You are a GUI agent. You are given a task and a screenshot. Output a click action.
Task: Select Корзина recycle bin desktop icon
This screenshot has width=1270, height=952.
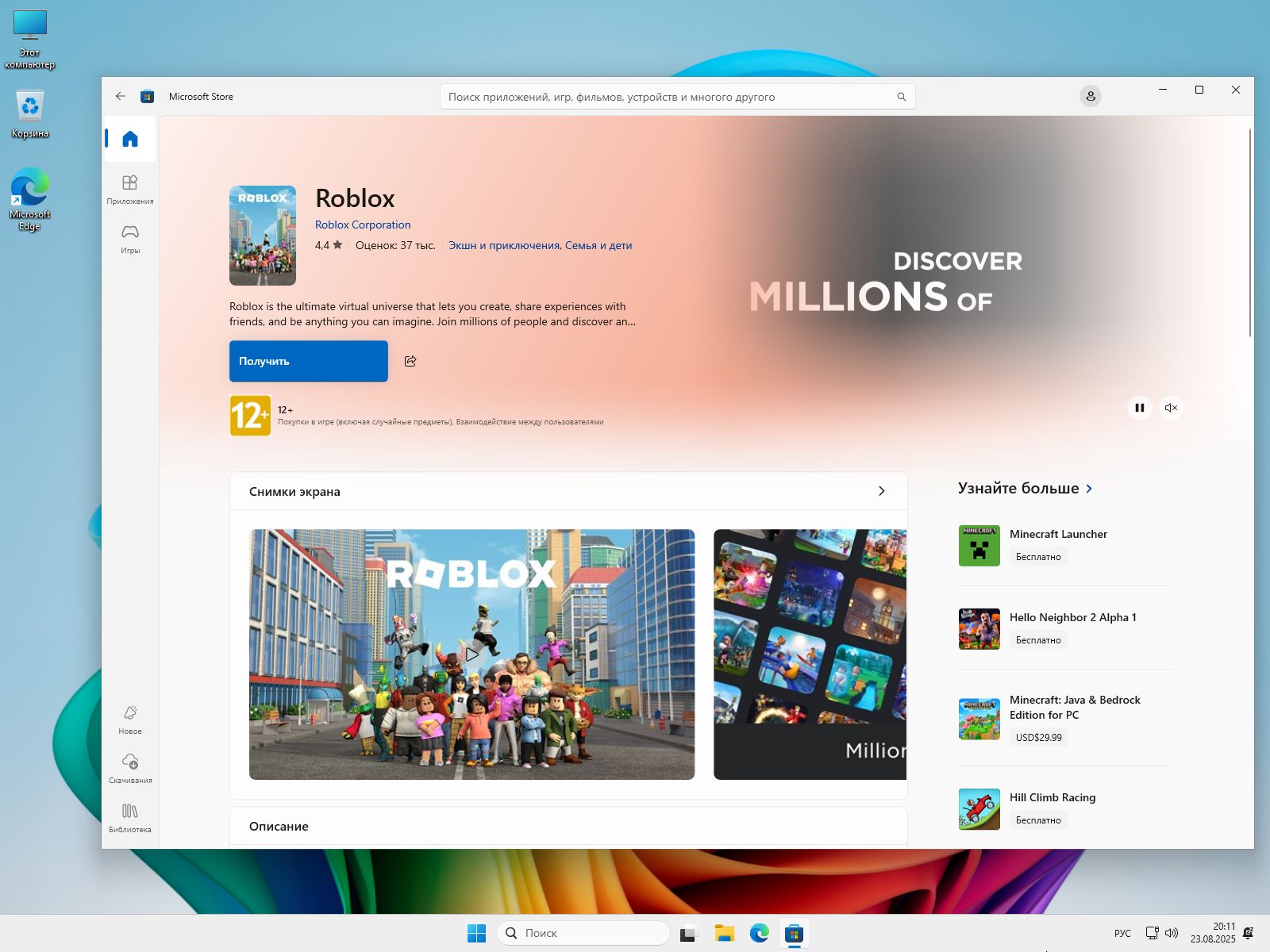click(x=30, y=113)
